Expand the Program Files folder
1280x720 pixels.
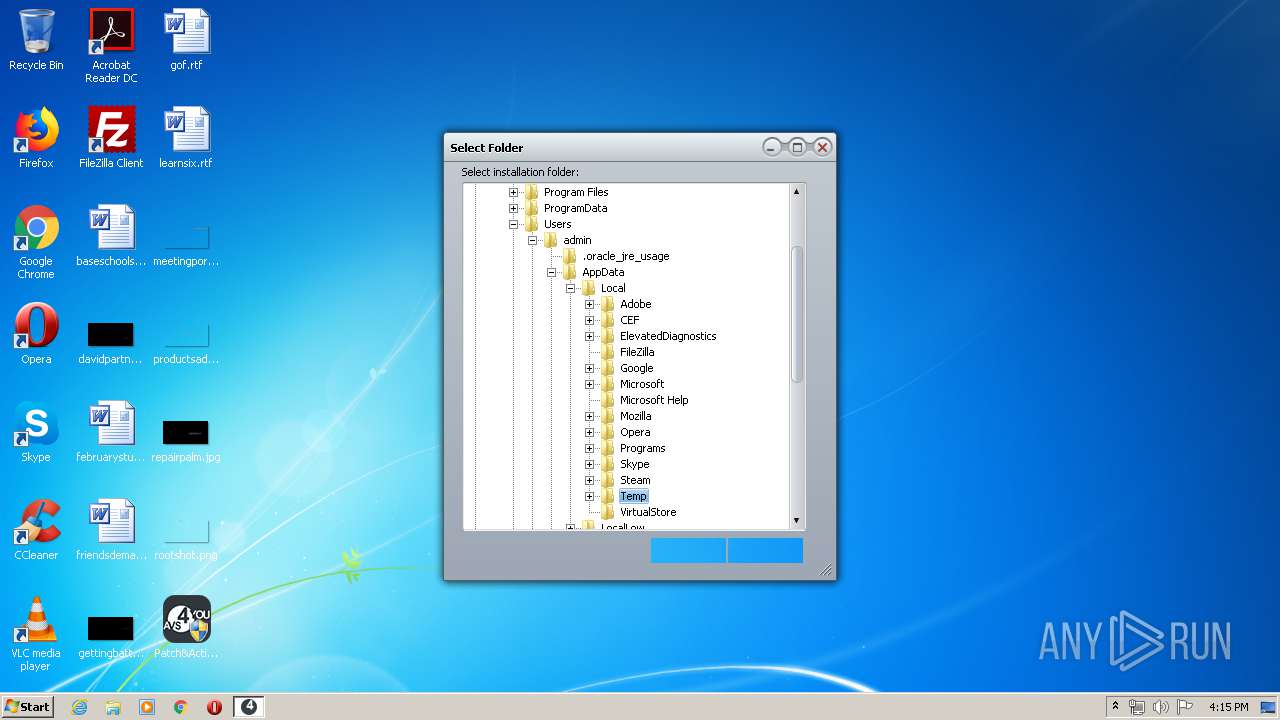(x=513, y=192)
